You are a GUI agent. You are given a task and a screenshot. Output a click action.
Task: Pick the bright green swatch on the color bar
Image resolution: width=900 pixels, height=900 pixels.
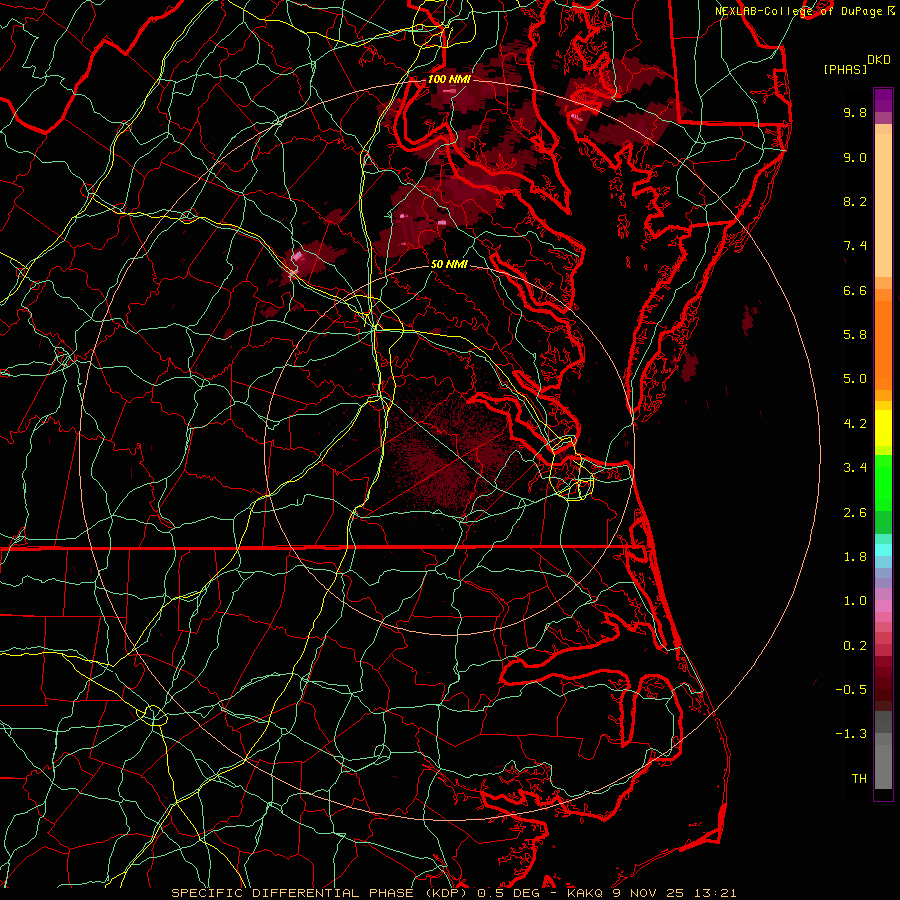point(883,482)
